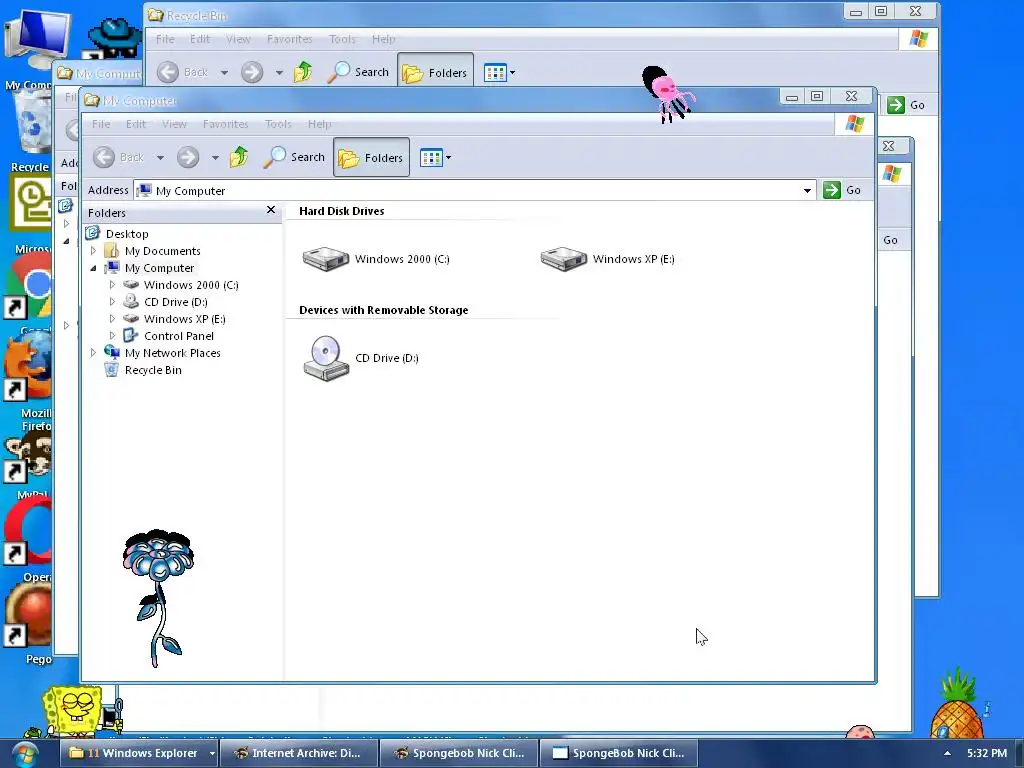The height and width of the screenshot is (768, 1024).
Task: Click the Start orb on taskbar
Action: point(25,754)
